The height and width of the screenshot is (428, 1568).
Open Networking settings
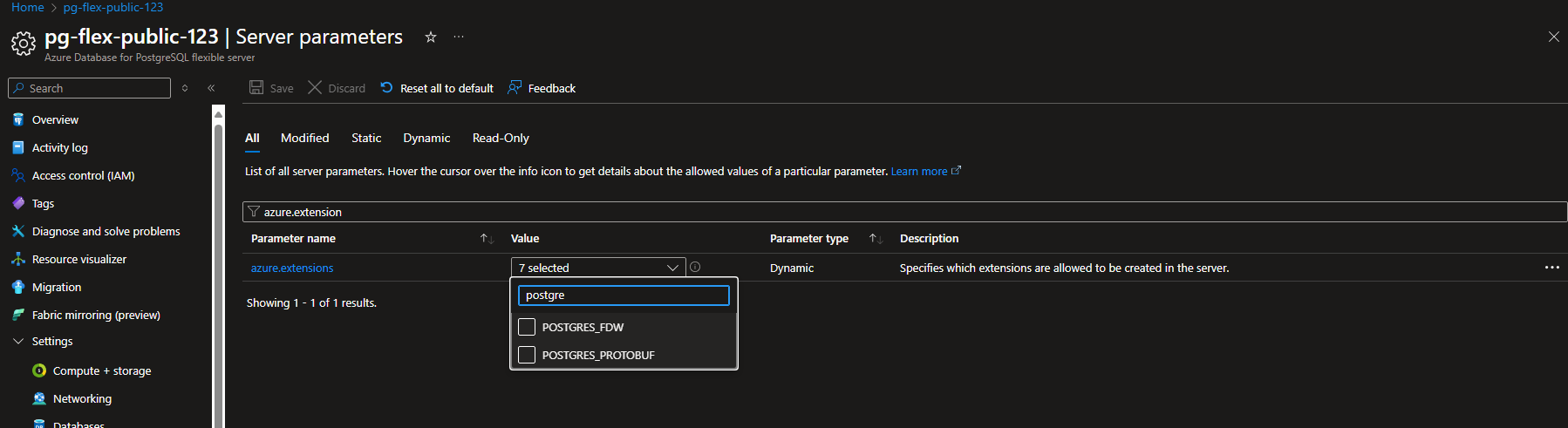pos(82,398)
